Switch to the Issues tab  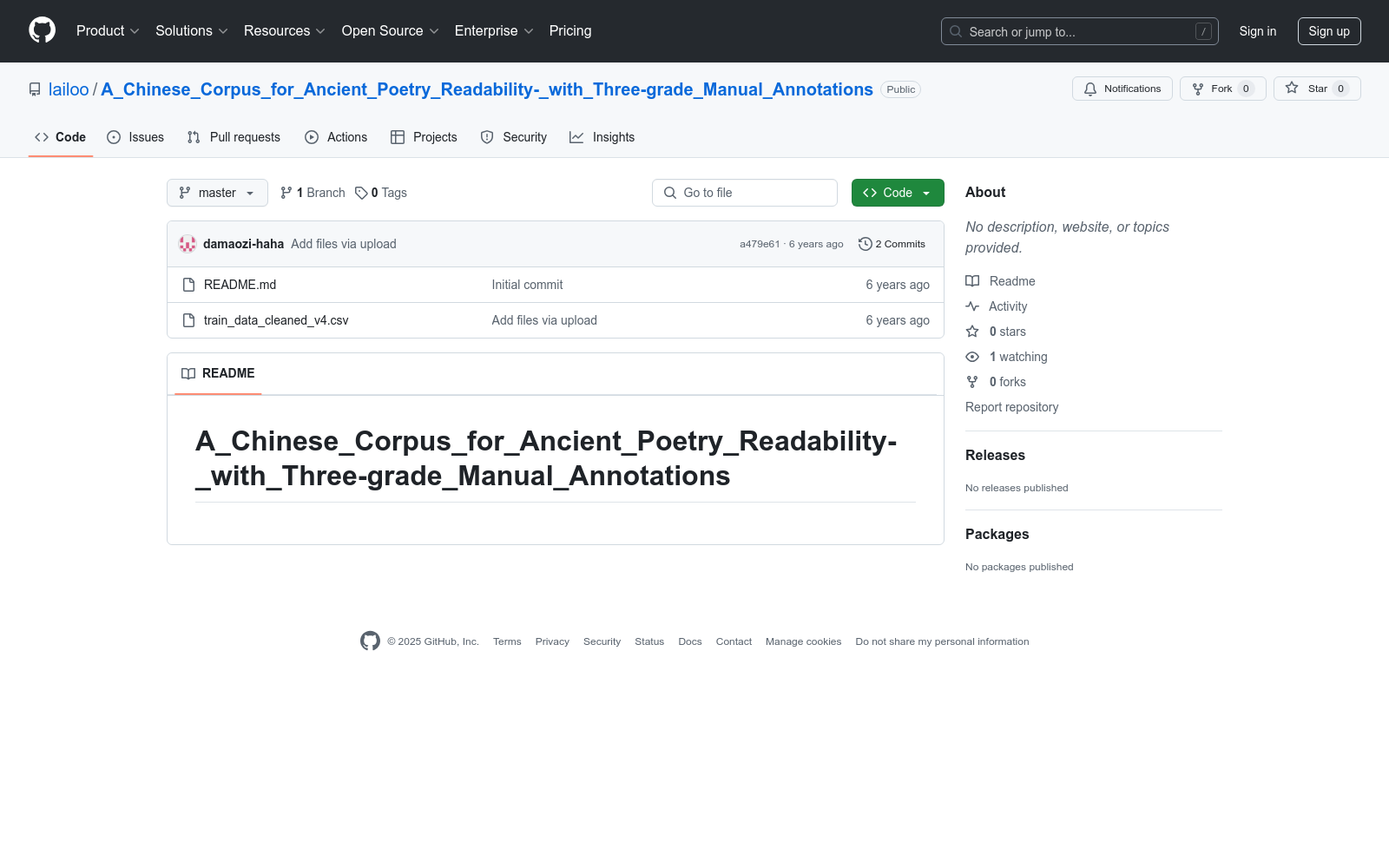(x=135, y=137)
